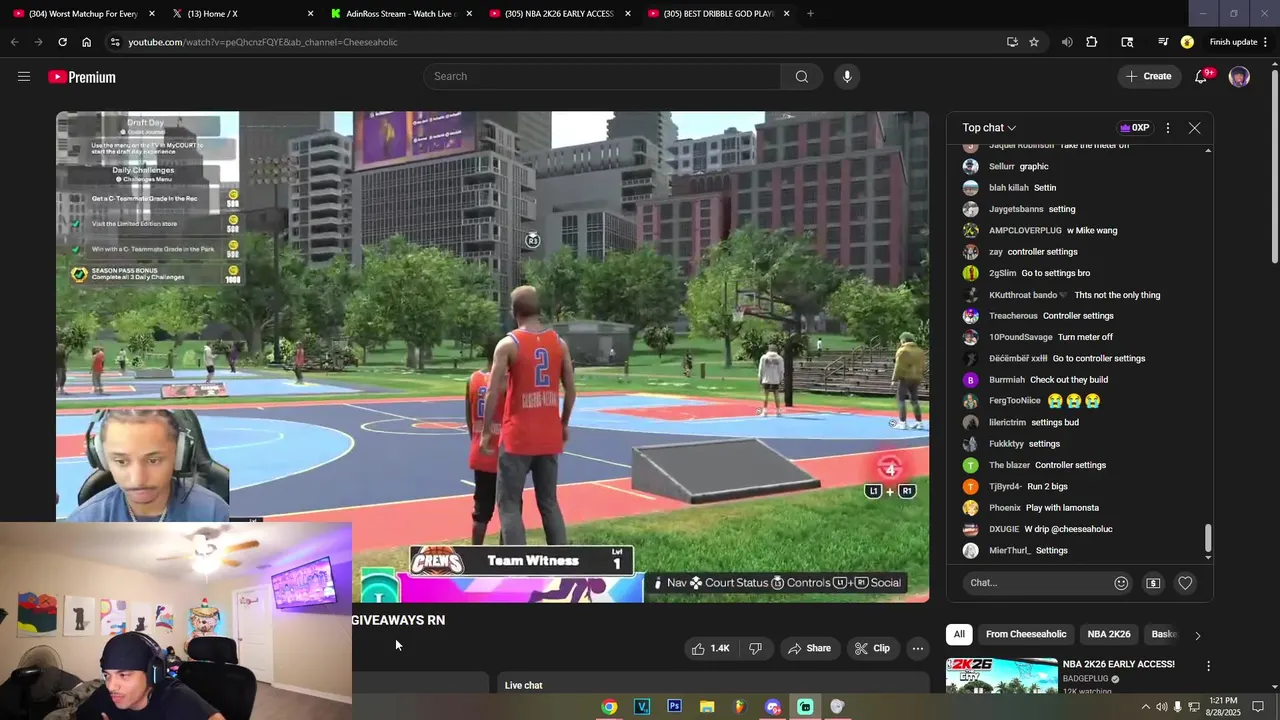This screenshot has height=720, width=1280.
Task: Open the Chrome three-dot menu
Action: click(1265, 42)
